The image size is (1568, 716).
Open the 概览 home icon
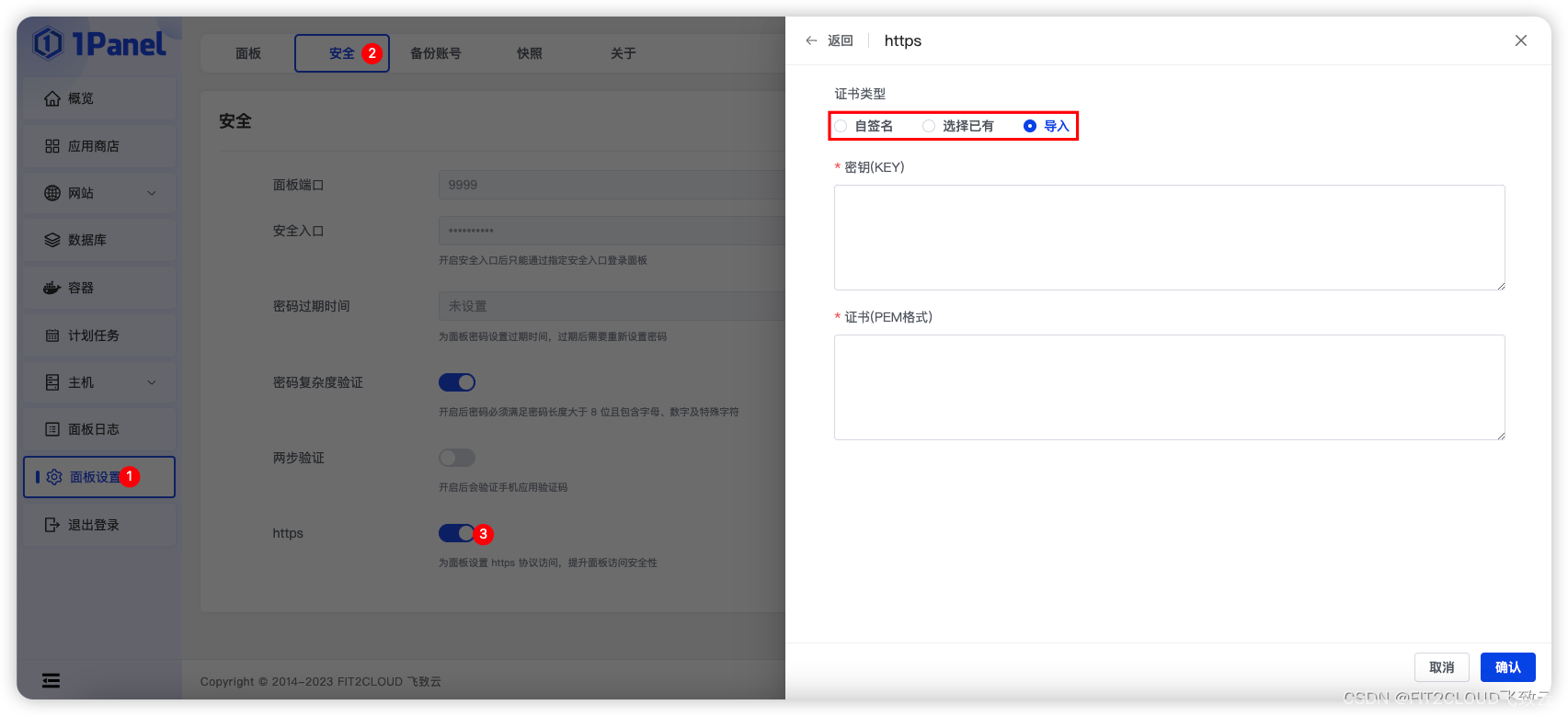[x=52, y=98]
